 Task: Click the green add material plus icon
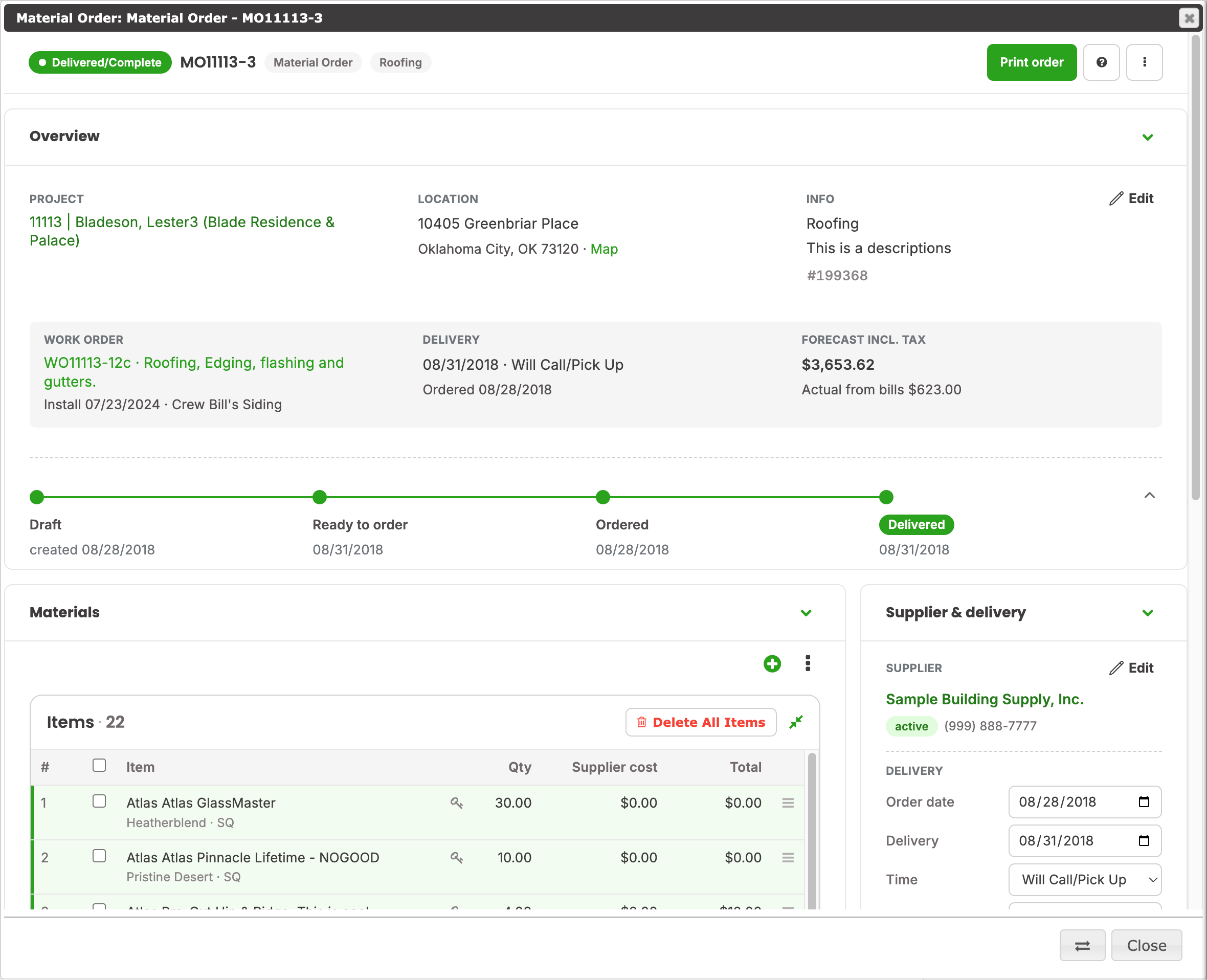(x=772, y=663)
